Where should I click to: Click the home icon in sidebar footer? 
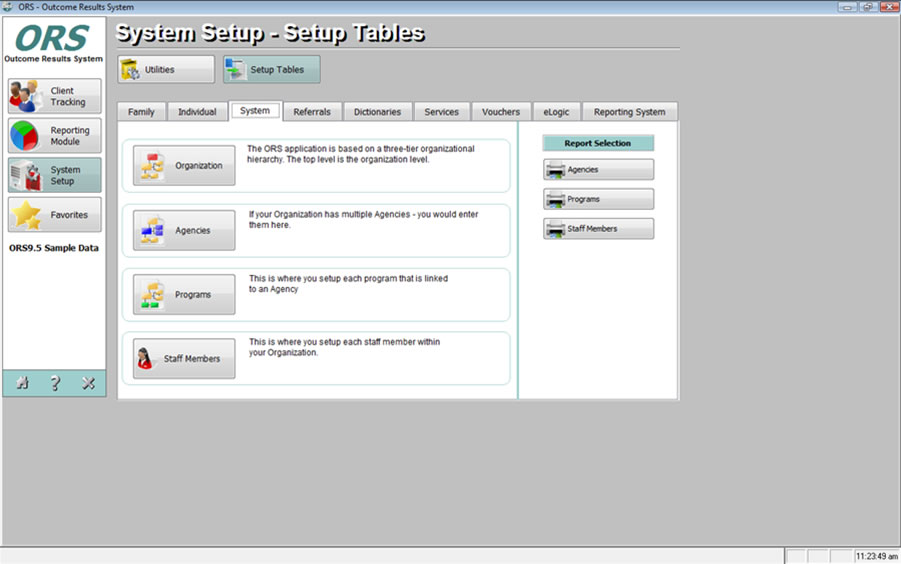(x=22, y=383)
